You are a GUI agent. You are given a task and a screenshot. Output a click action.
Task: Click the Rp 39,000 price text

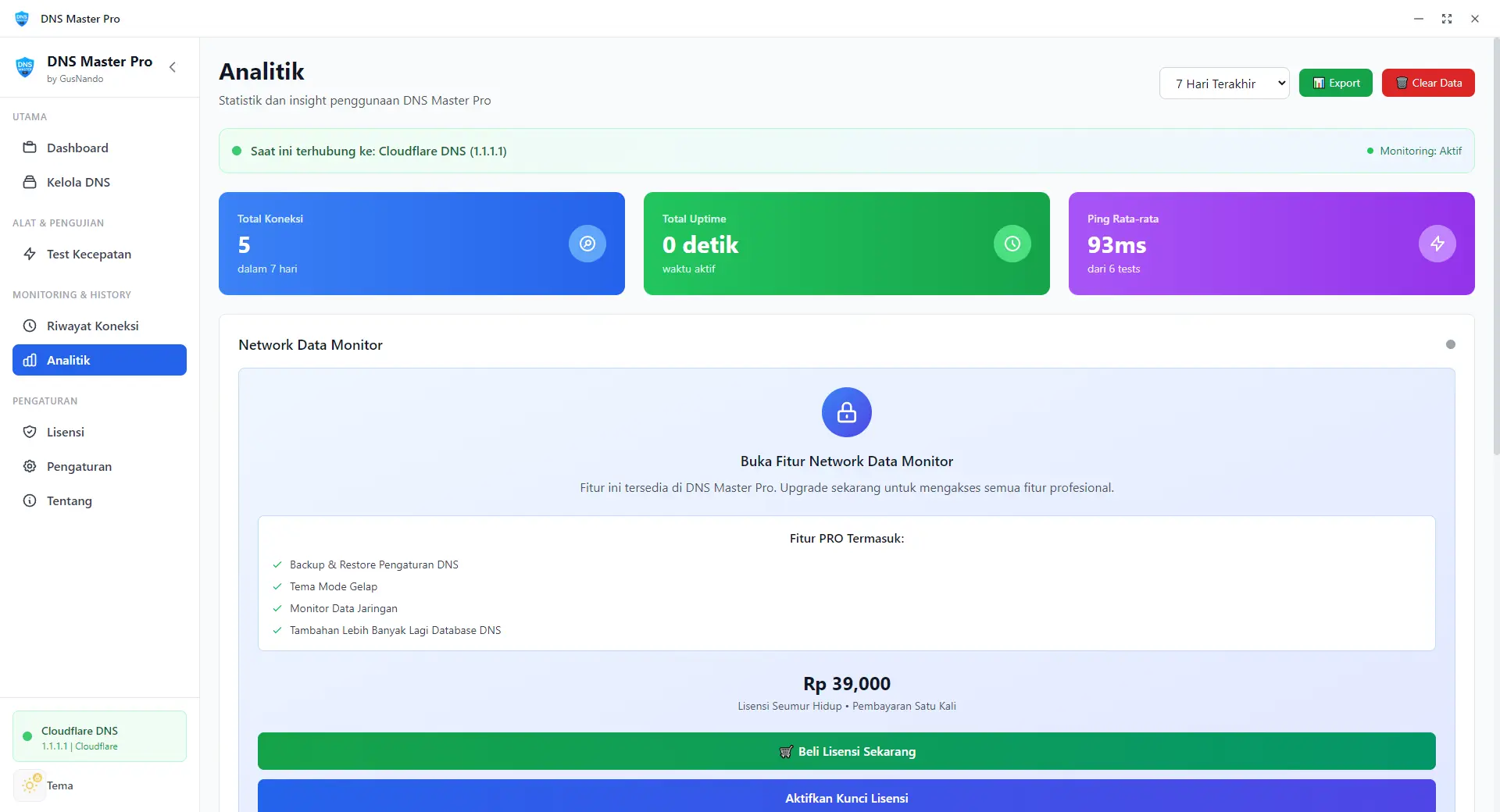(847, 684)
